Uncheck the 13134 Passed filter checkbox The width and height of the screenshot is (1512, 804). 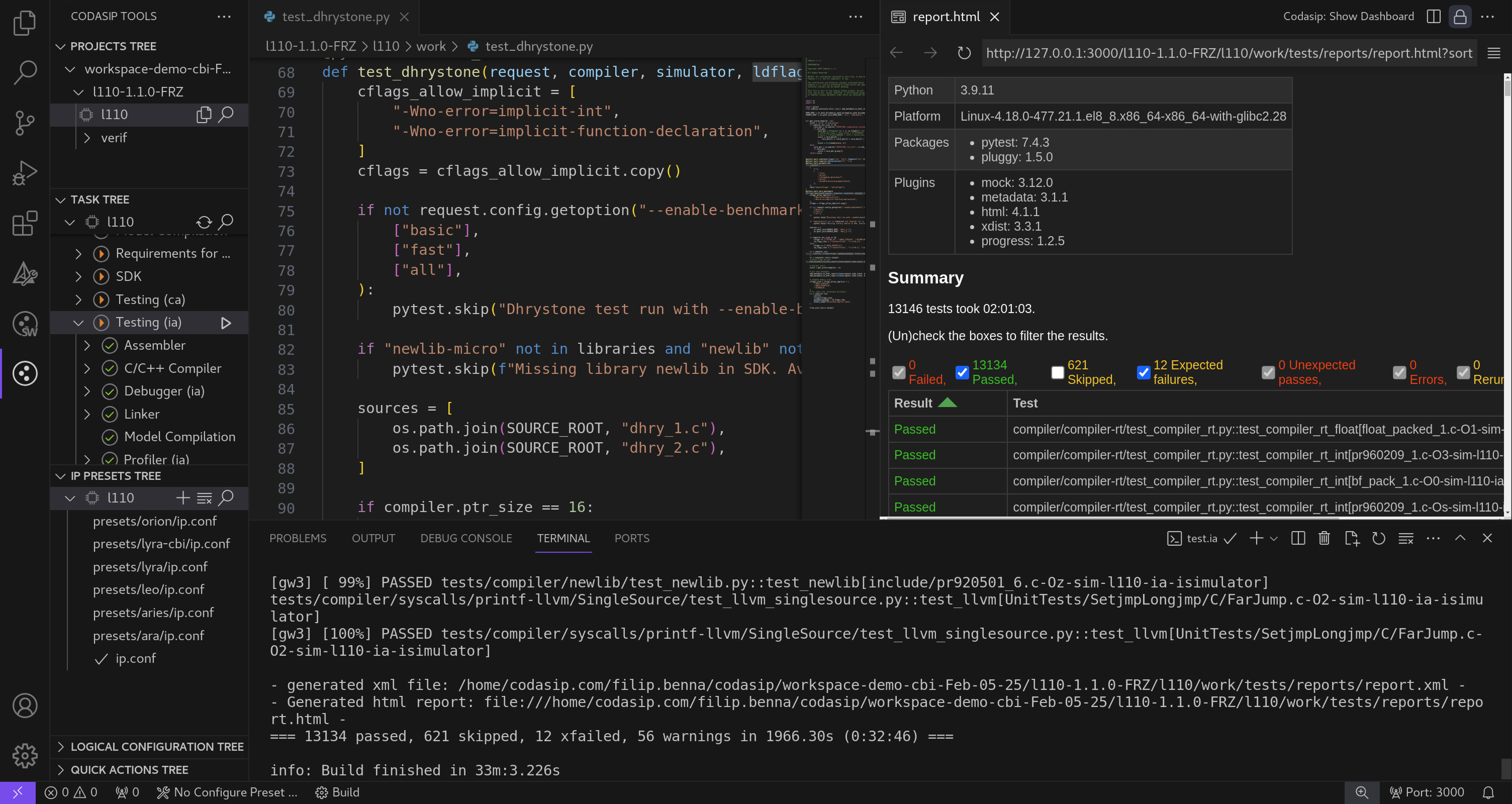(962, 373)
